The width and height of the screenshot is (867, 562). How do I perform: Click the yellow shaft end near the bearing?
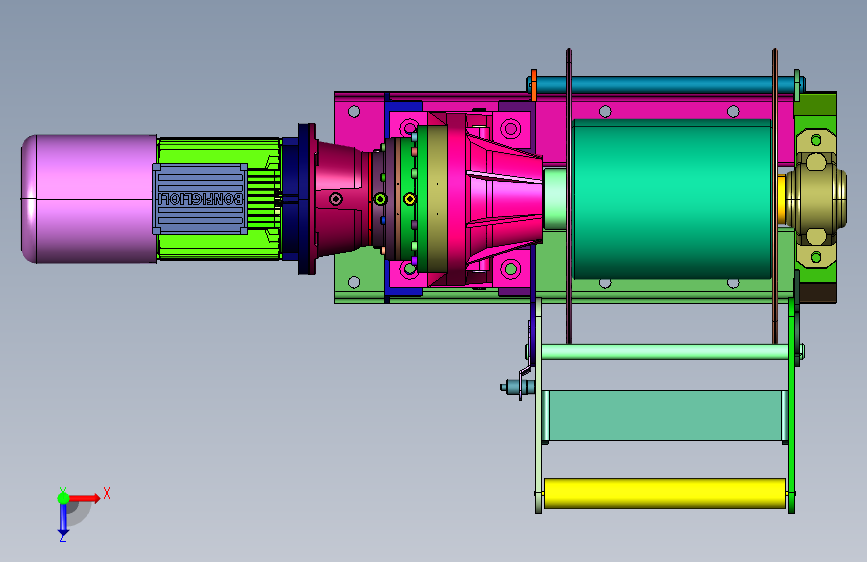[x=781, y=199]
